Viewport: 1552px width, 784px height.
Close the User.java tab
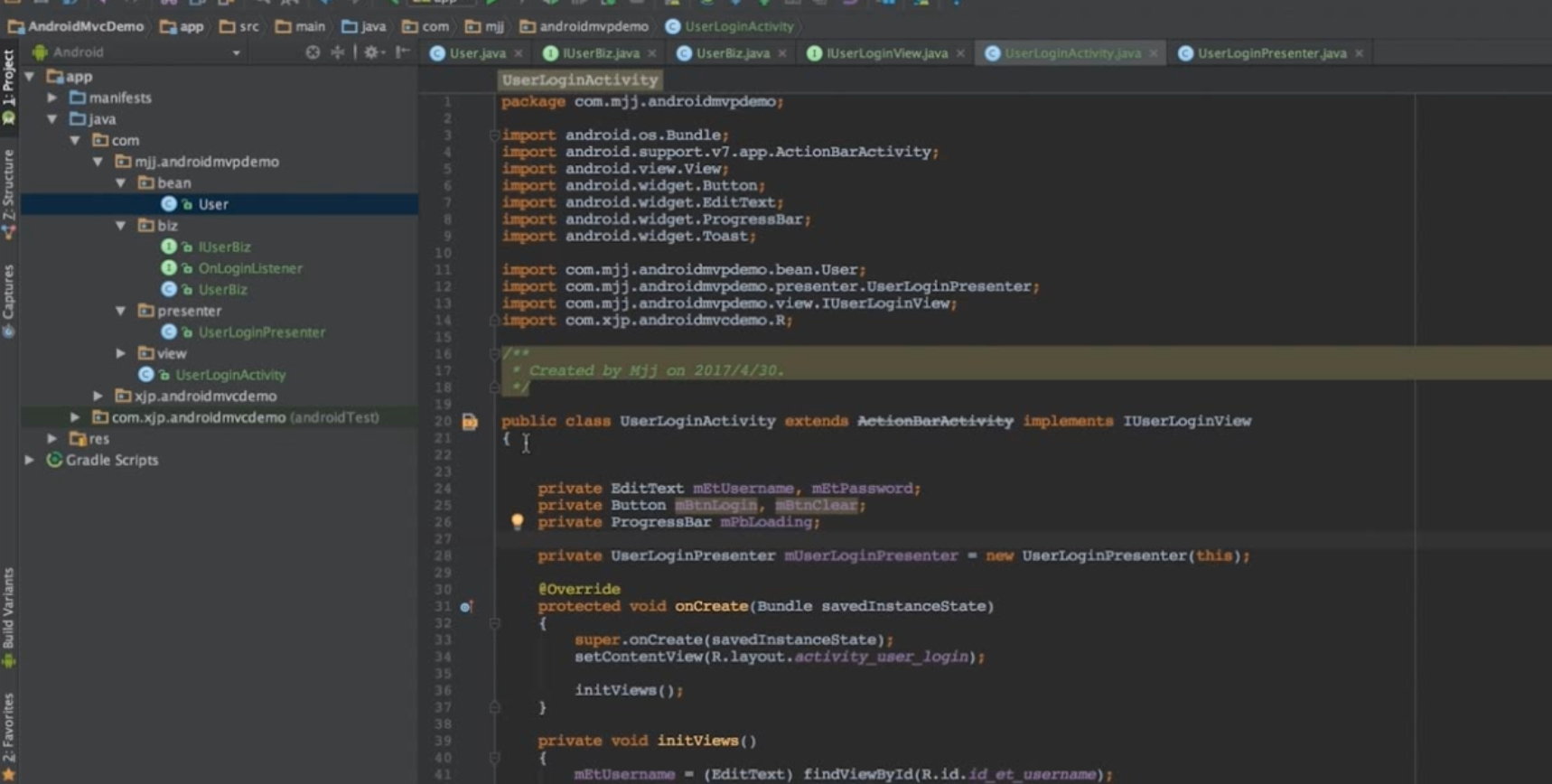coord(519,53)
